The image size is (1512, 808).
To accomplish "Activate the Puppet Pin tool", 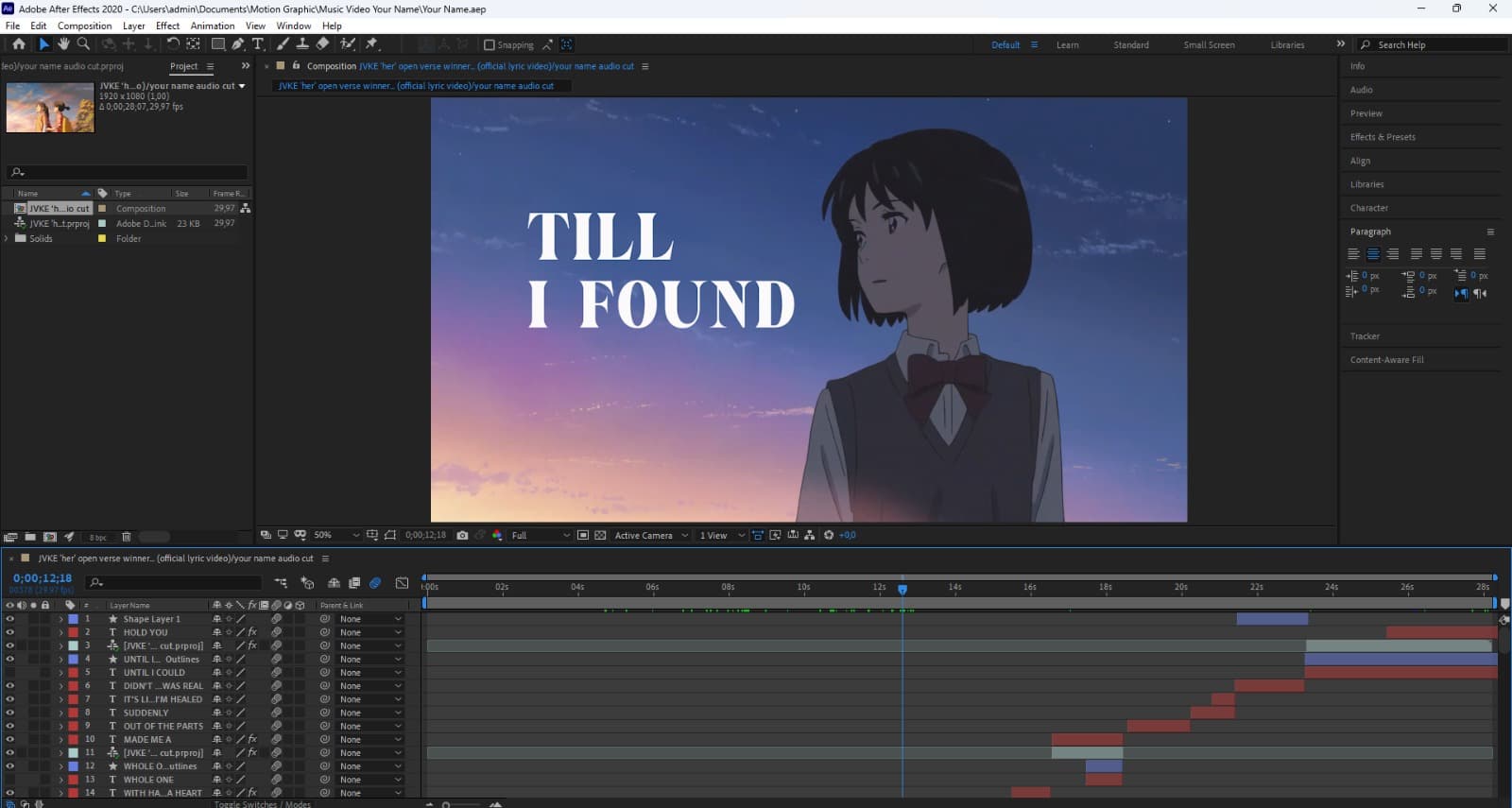I will coord(372,44).
